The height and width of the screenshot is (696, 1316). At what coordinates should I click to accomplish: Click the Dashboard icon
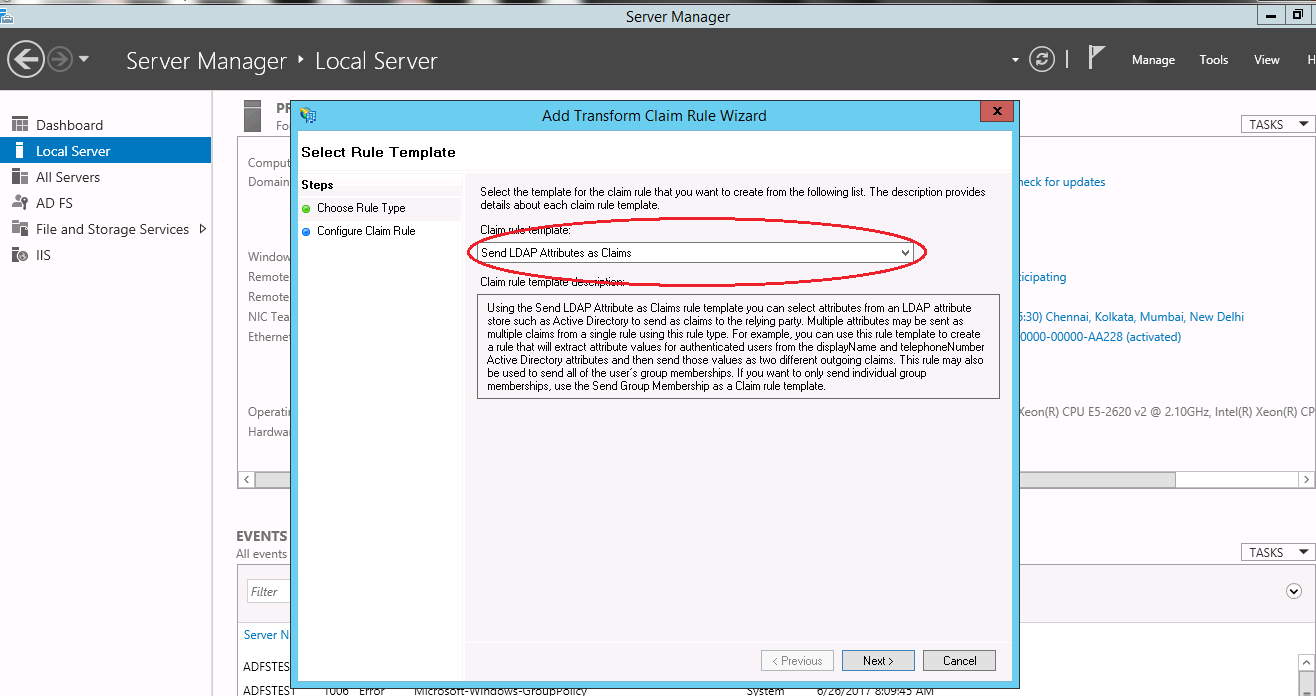[19, 124]
